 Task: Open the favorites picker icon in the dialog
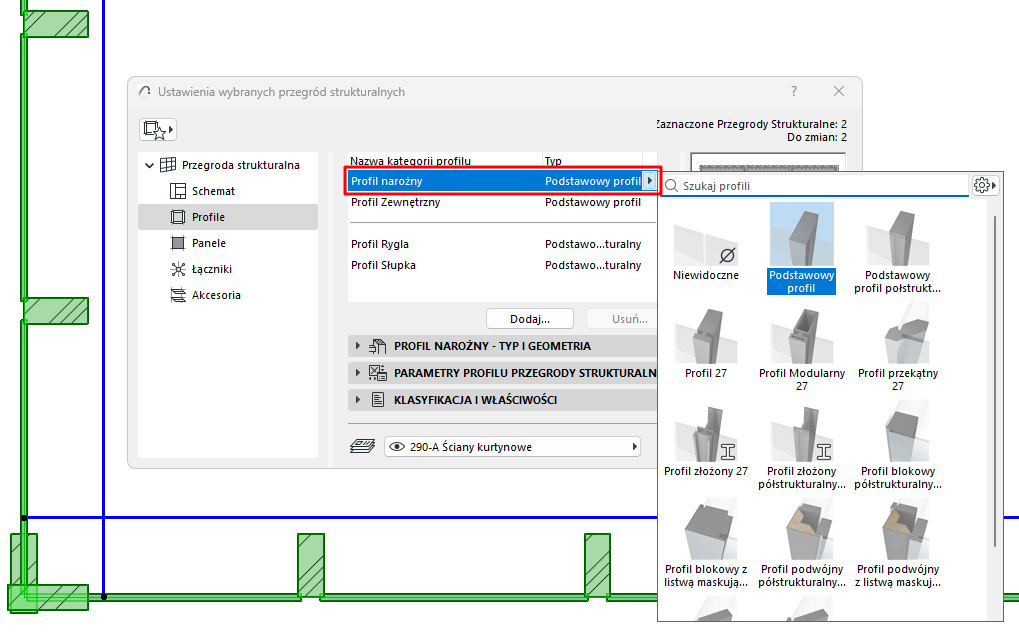click(x=157, y=129)
